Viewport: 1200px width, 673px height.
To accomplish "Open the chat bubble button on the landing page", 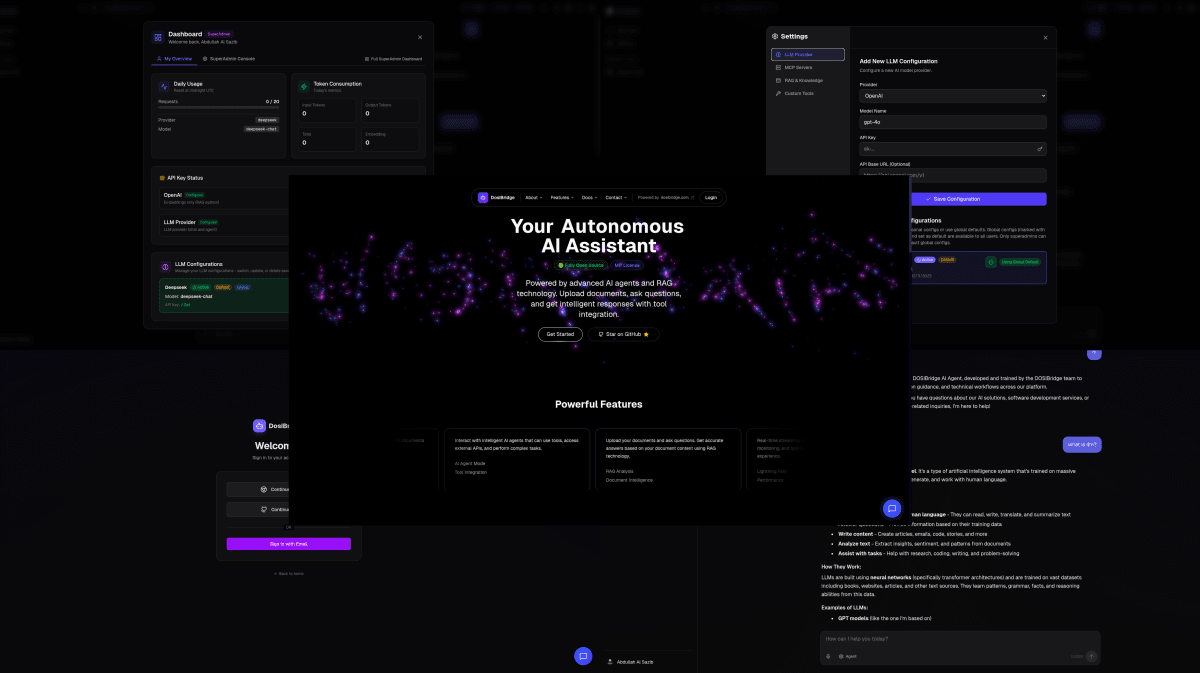I will (x=892, y=508).
